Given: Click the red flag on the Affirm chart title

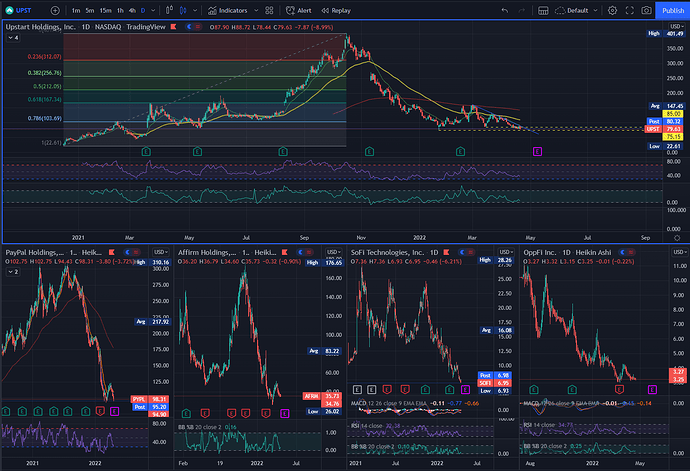Looking at the screenshot, I should [x=285, y=252].
